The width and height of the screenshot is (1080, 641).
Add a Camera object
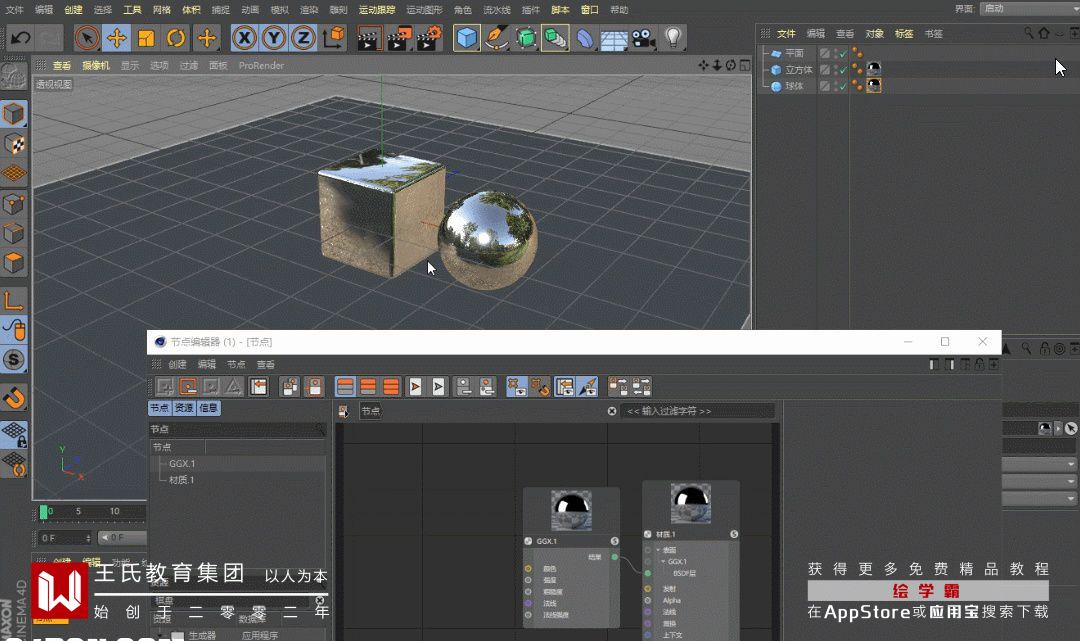pyautogui.click(x=643, y=37)
